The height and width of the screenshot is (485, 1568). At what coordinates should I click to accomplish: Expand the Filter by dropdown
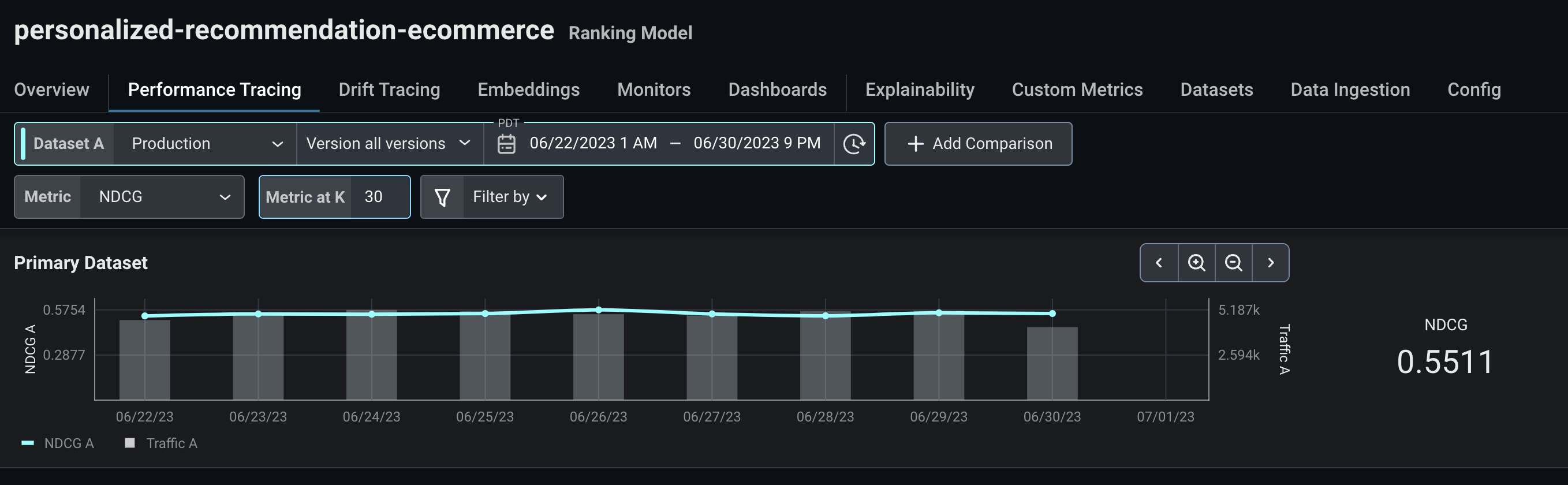click(x=513, y=197)
